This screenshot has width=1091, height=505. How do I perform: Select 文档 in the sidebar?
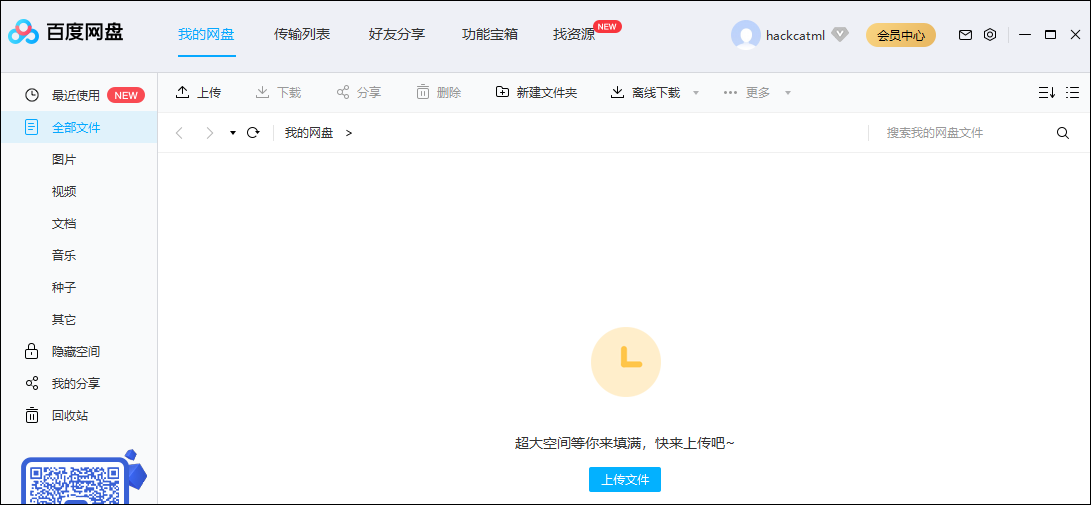(x=64, y=223)
